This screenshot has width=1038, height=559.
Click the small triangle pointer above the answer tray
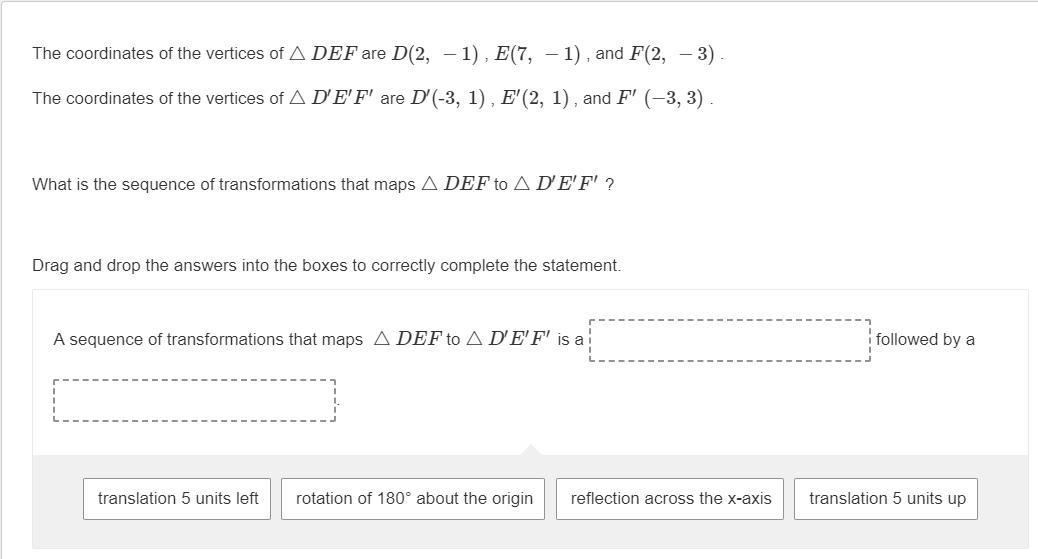pos(531,450)
